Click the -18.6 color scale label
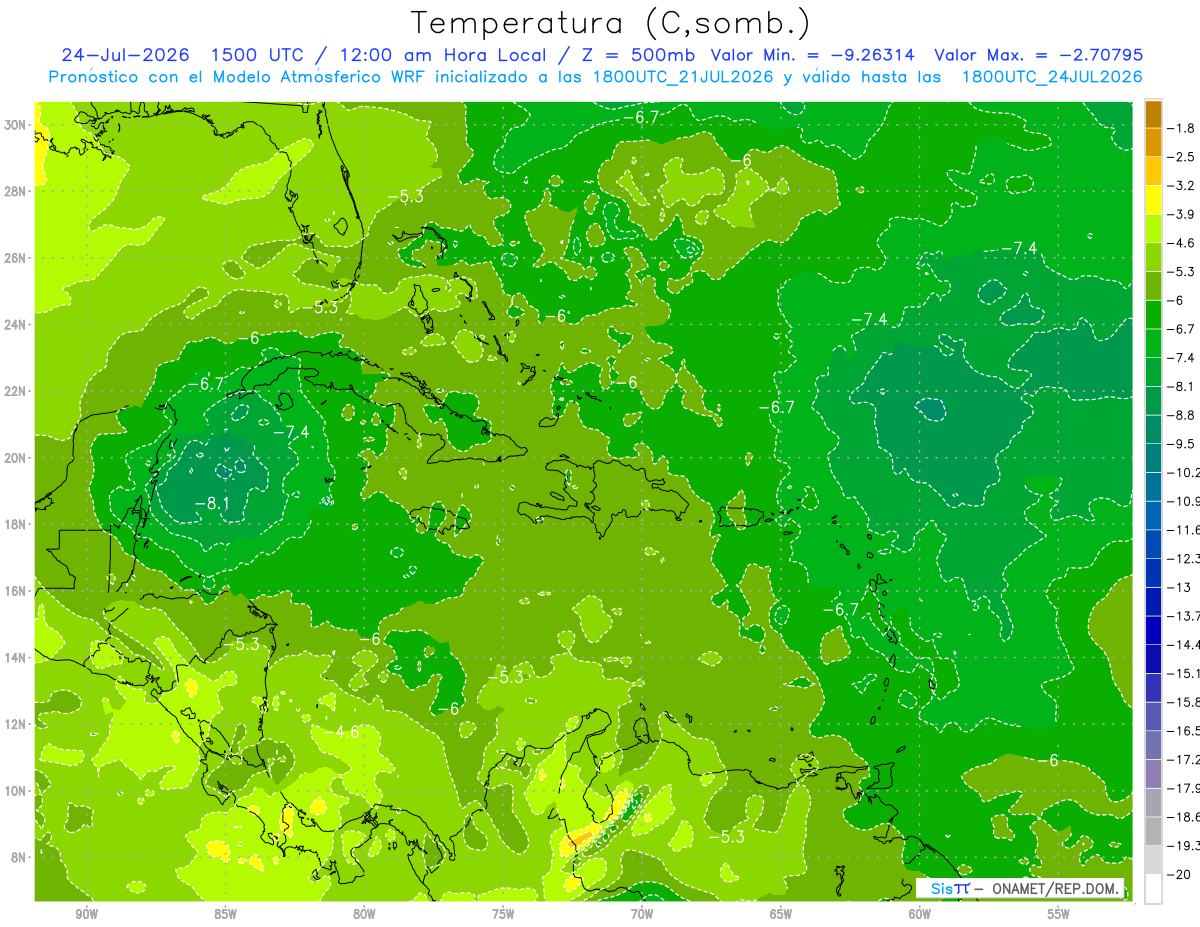 (x=1184, y=817)
